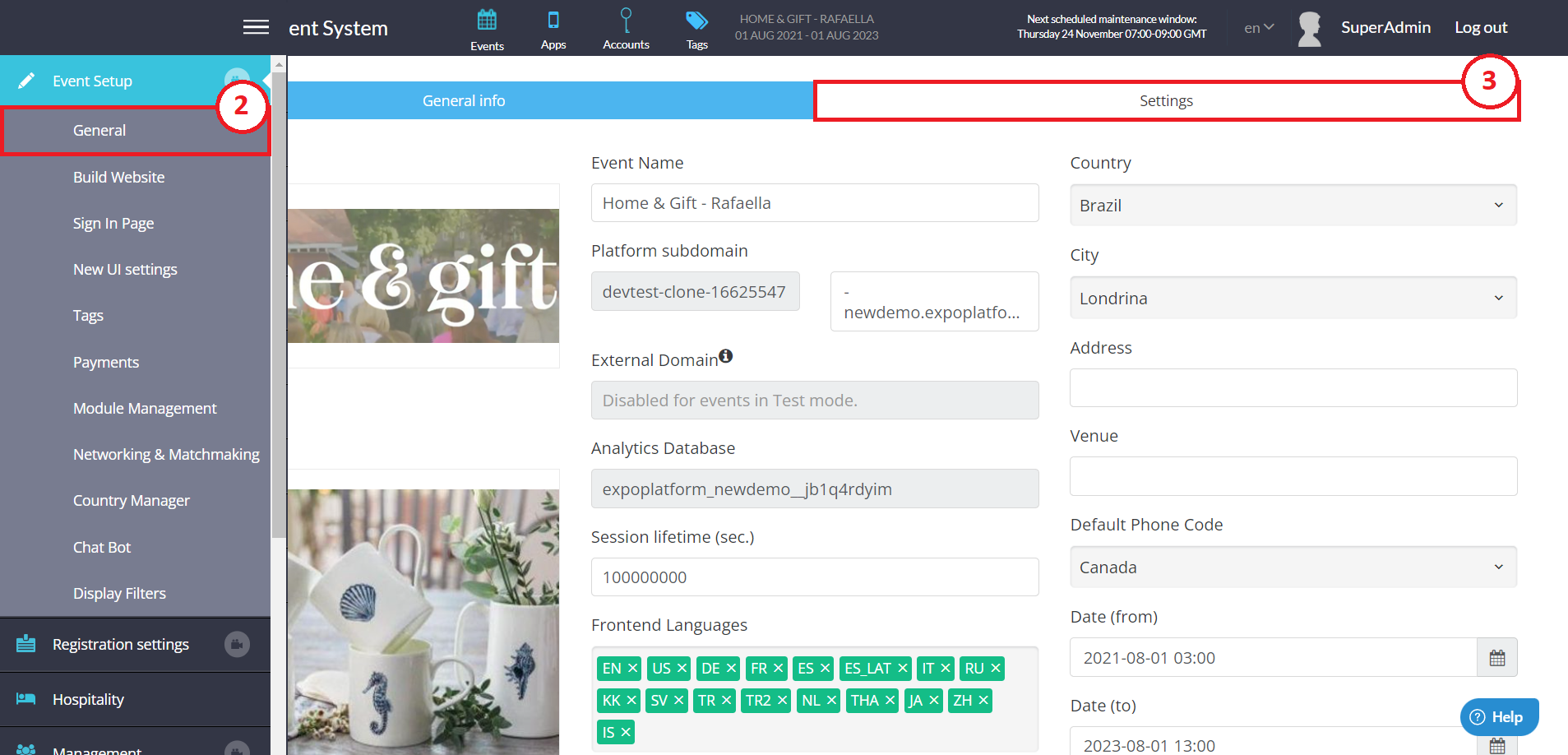Click the Help button
The image size is (1568, 755).
1499,717
